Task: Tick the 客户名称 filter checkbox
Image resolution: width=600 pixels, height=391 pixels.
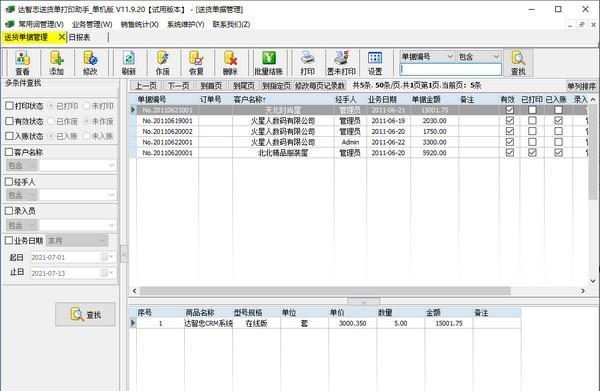Action: (9, 152)
